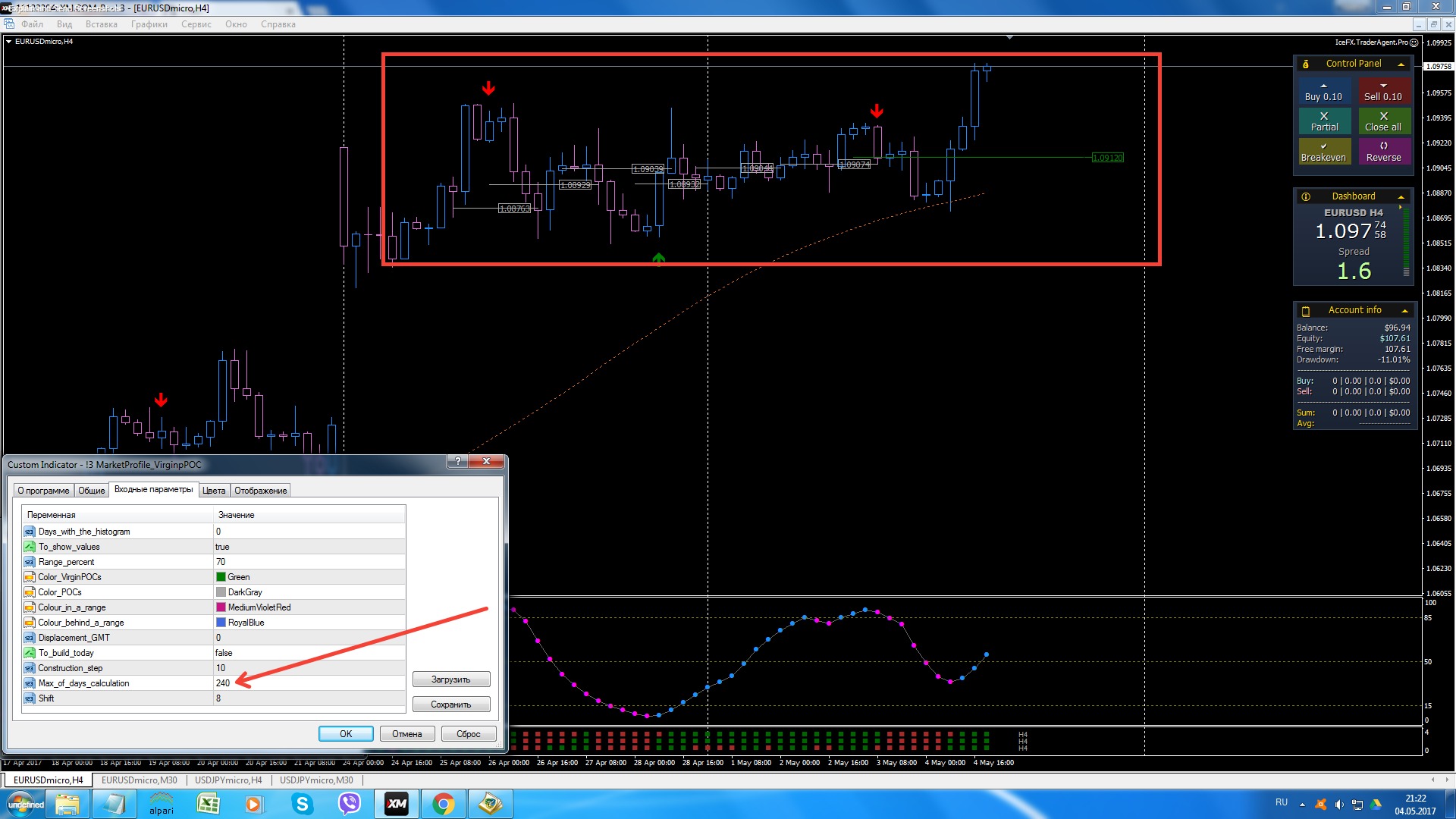Screen dimensions: 1456x819
Task: Open the Alpari terminal taskbar icon
Action: pyautogui.click(x=162, y=804)
